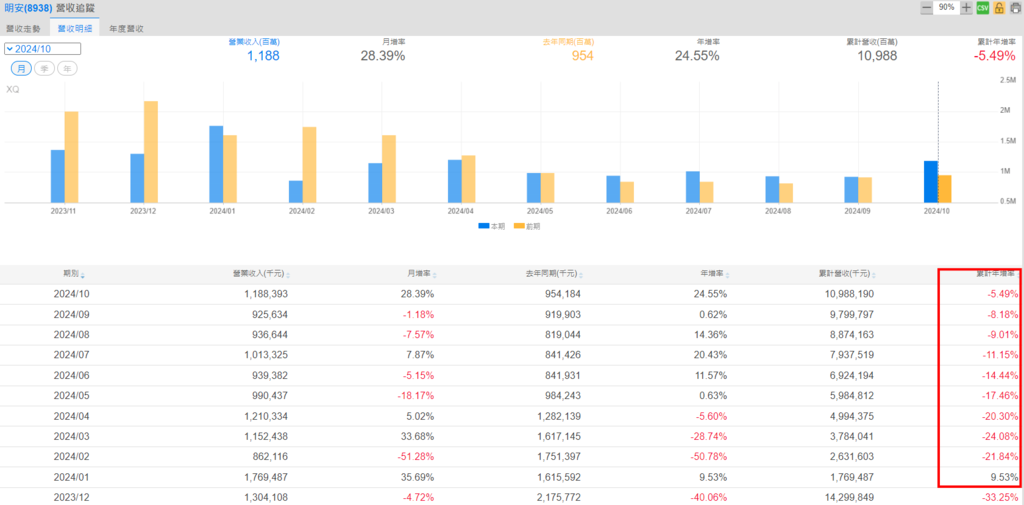Click the -7.57% monthly growth cell
The width and height of the screenshot is (1024, 505).
pos(419,335)
